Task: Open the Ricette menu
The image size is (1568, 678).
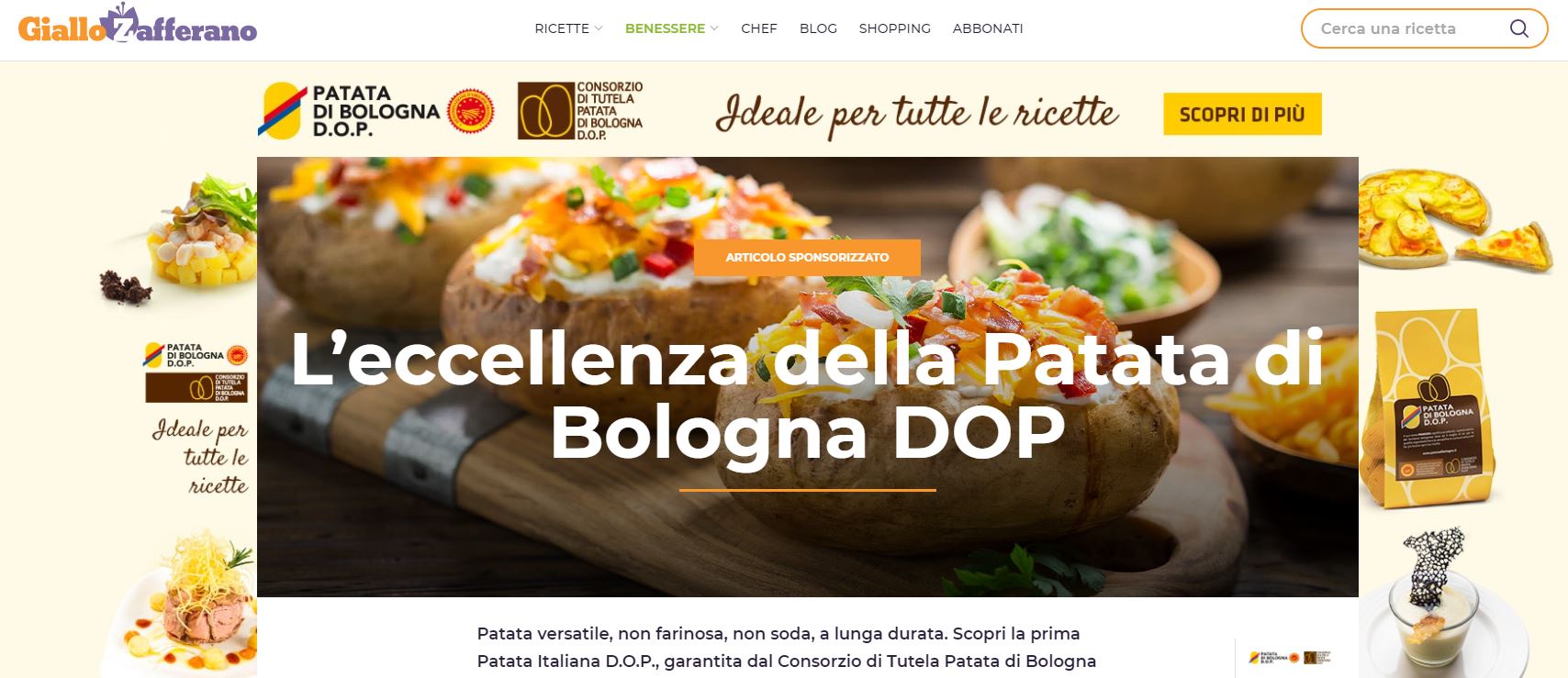Action: (562, 28)
